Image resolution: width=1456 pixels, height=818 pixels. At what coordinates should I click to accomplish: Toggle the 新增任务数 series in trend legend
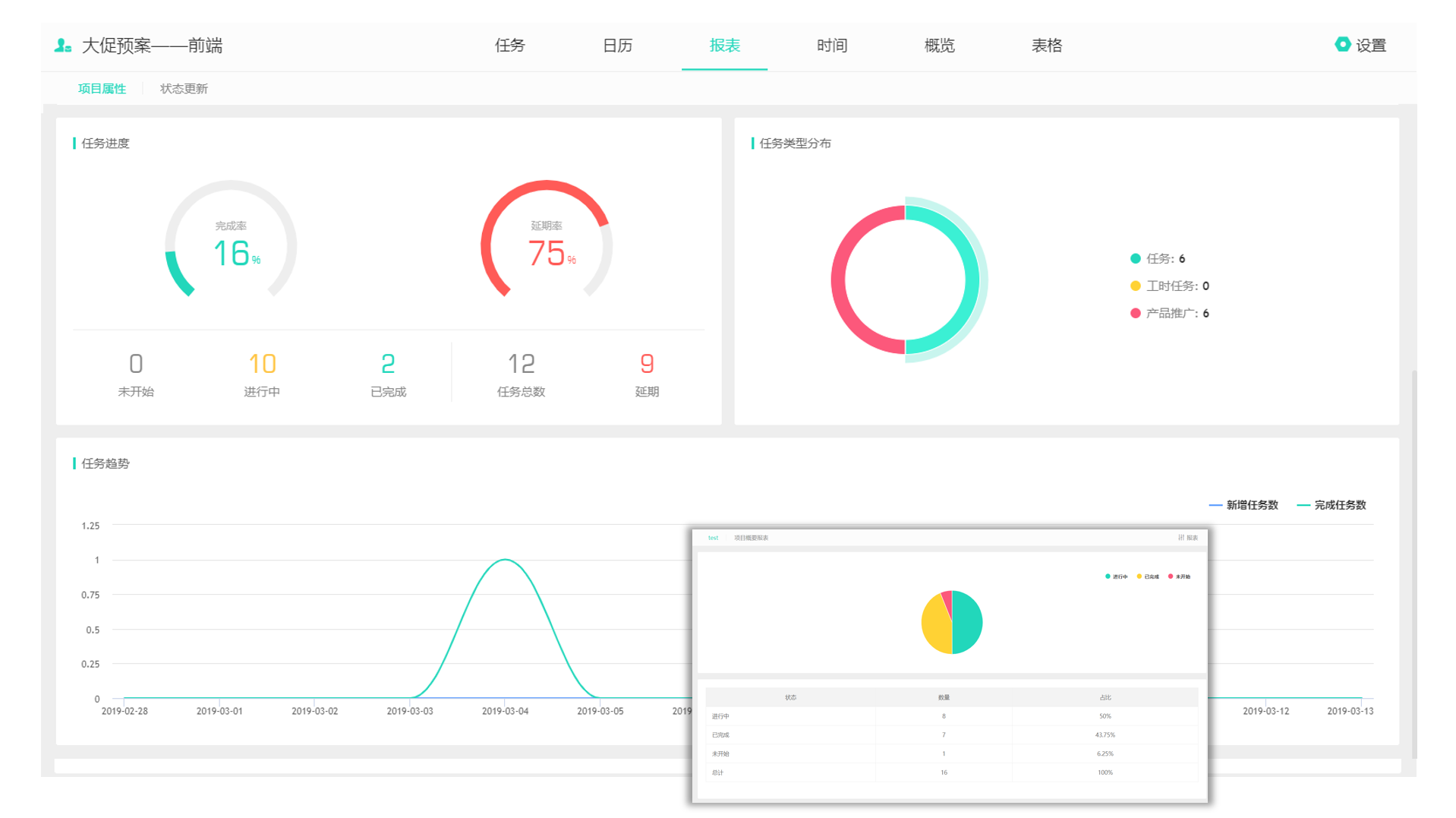[x=1243, y=505]
